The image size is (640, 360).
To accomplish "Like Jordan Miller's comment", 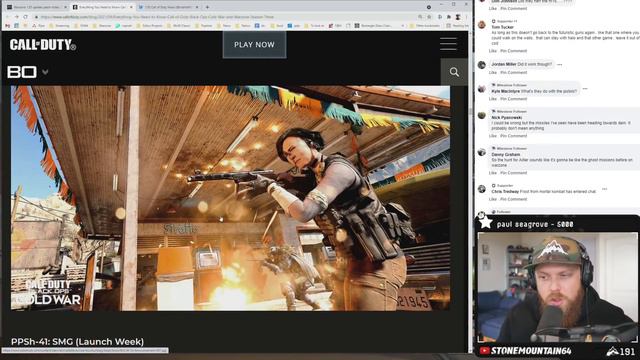I will click(493, 73).
